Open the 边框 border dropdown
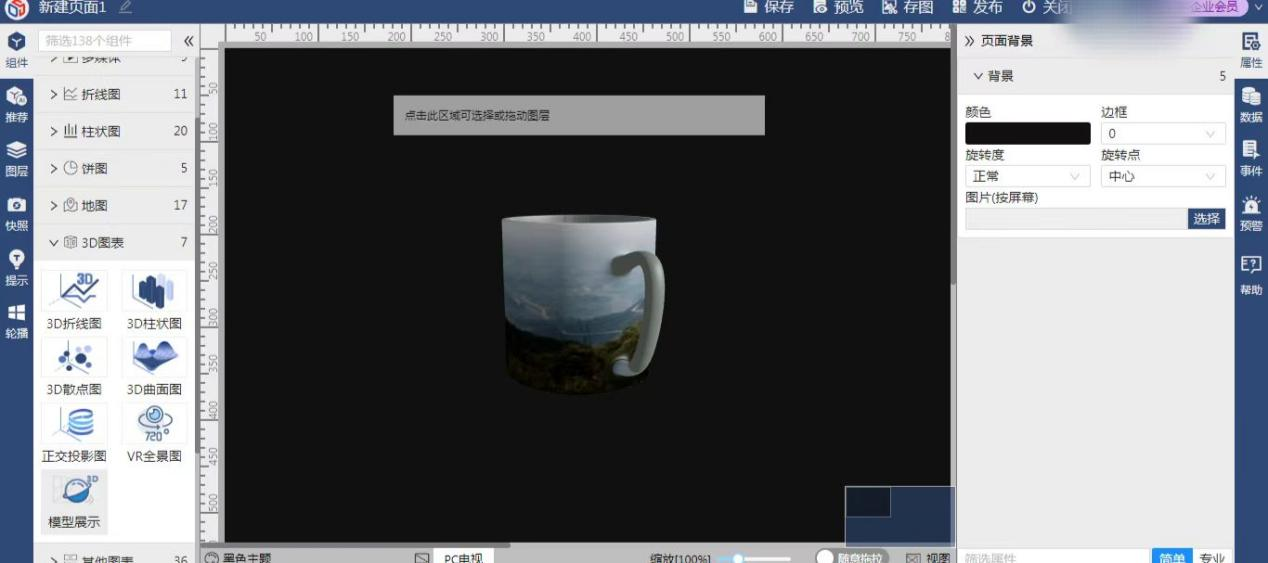The width and height of the screenshot is (1268, 563). (1163, 133)
